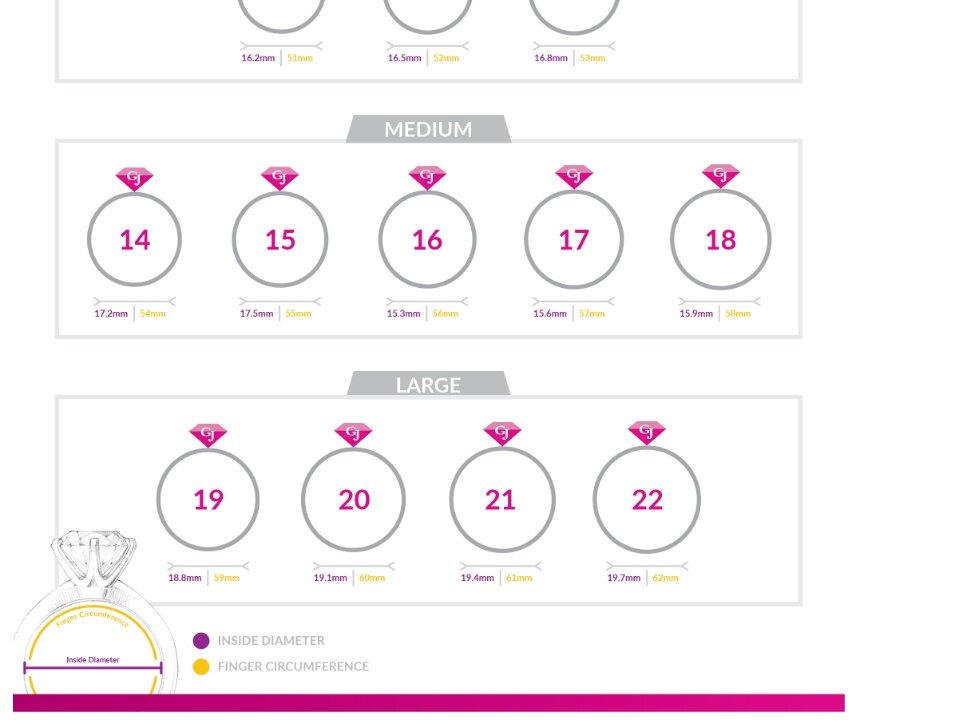Click the INSIDE DIAMETER legend label

(x=271, y=641)
